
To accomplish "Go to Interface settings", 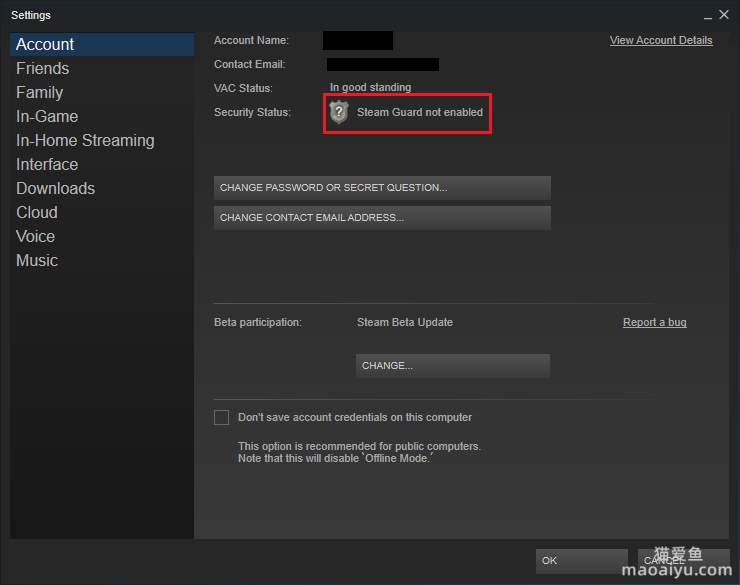I will (x=102, y=165).
